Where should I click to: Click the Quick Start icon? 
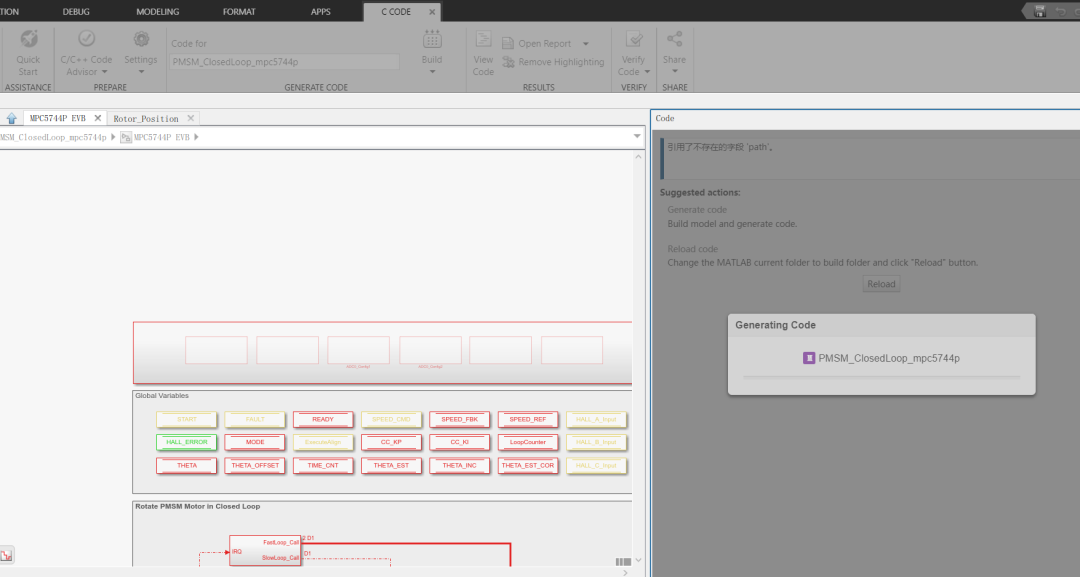28,39
